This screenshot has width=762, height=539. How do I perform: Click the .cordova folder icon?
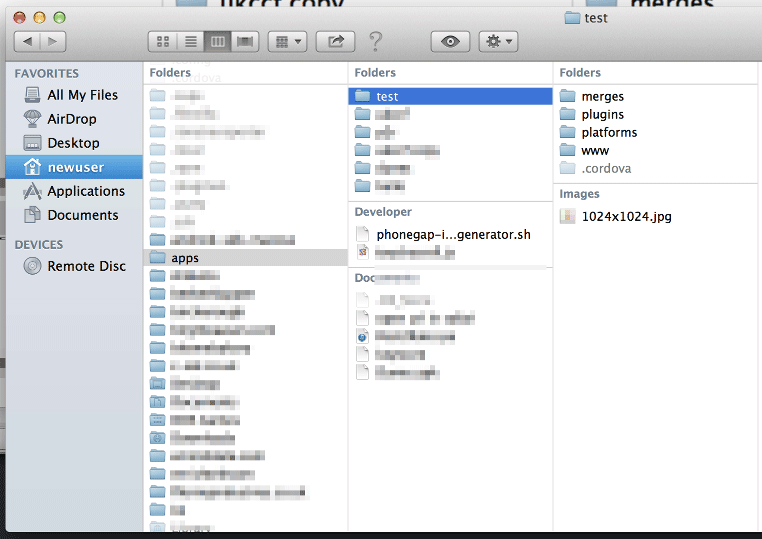pyautogui.click(x=567, y=168)
